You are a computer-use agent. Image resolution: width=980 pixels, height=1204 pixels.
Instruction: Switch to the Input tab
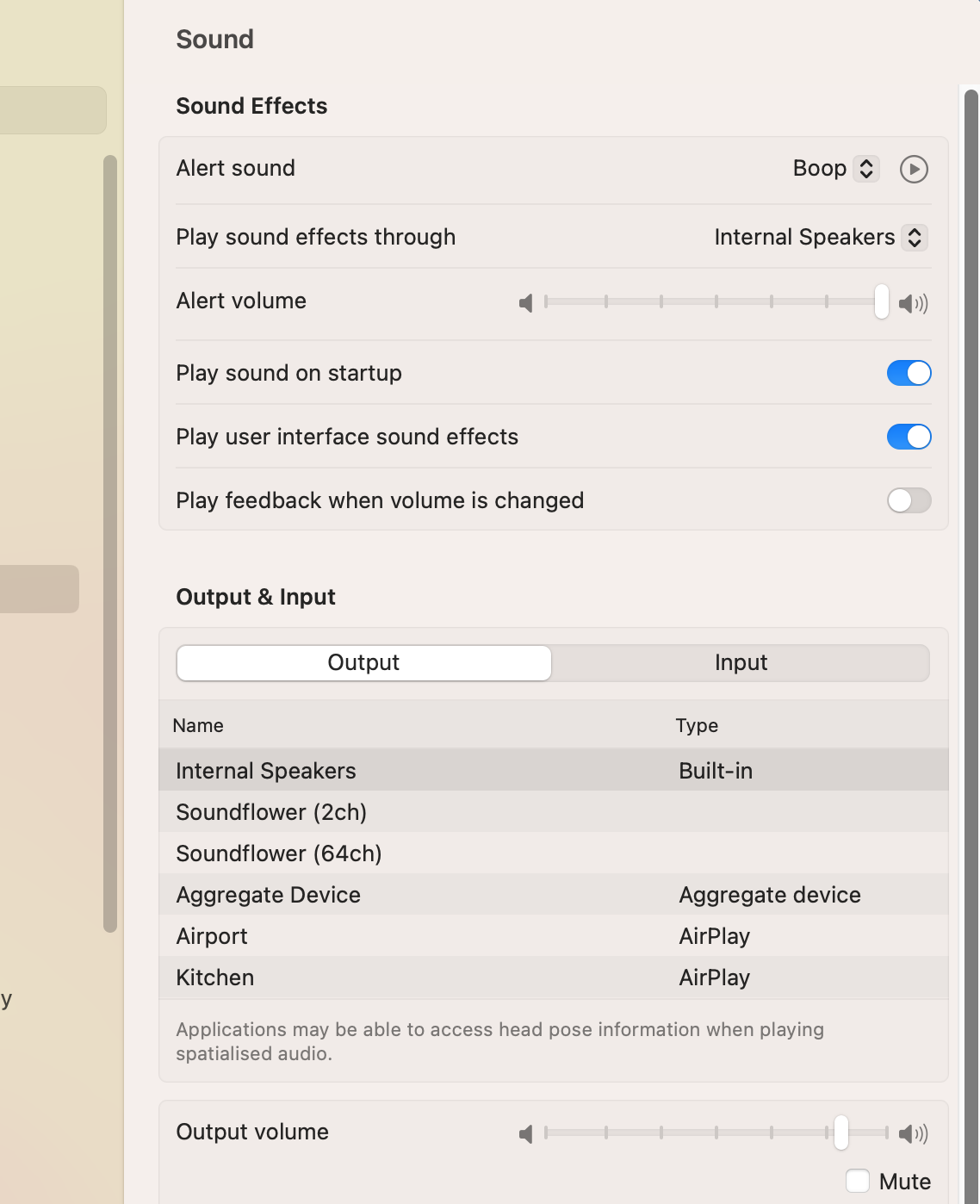click(741, 663)
